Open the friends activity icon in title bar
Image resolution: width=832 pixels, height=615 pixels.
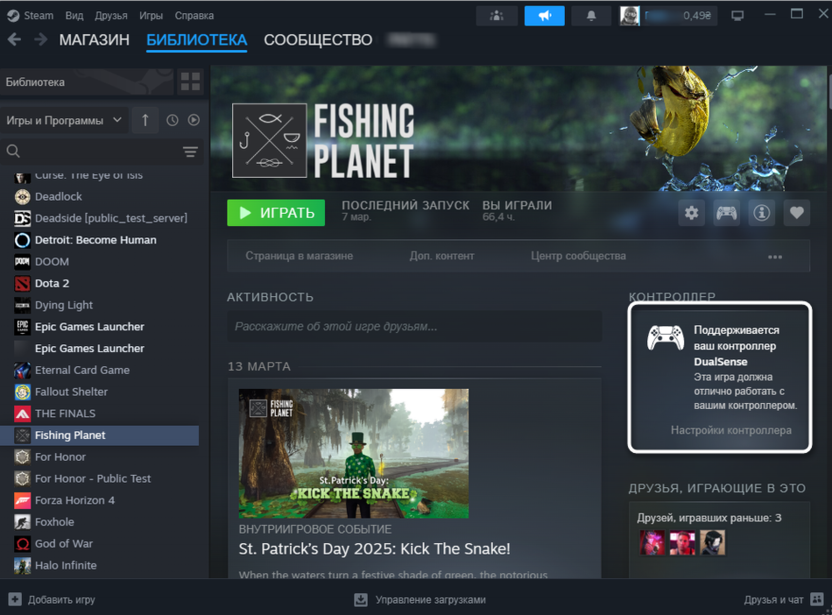[x=497, y=16]
